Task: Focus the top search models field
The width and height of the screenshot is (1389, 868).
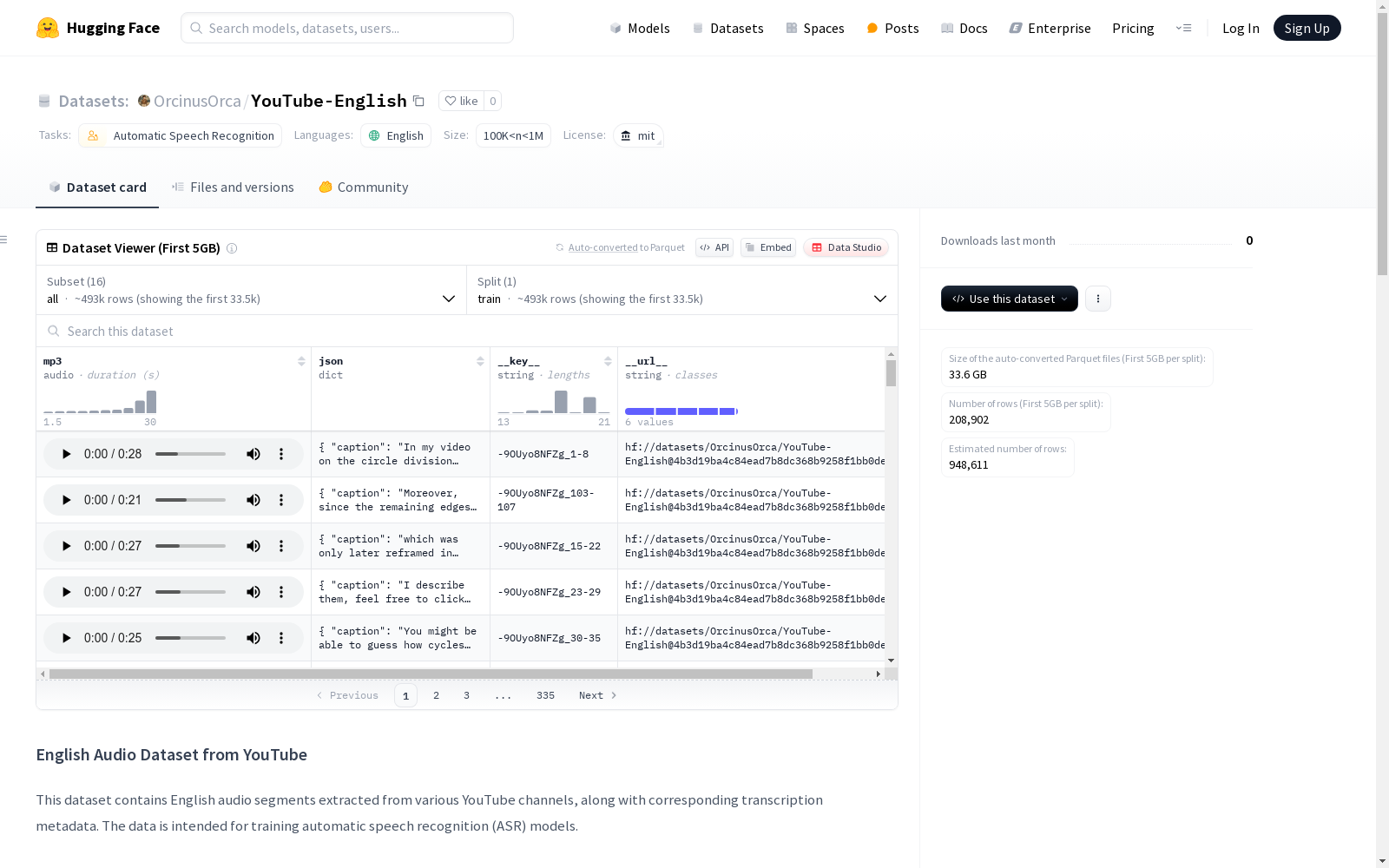Action: tap(347, 28)
